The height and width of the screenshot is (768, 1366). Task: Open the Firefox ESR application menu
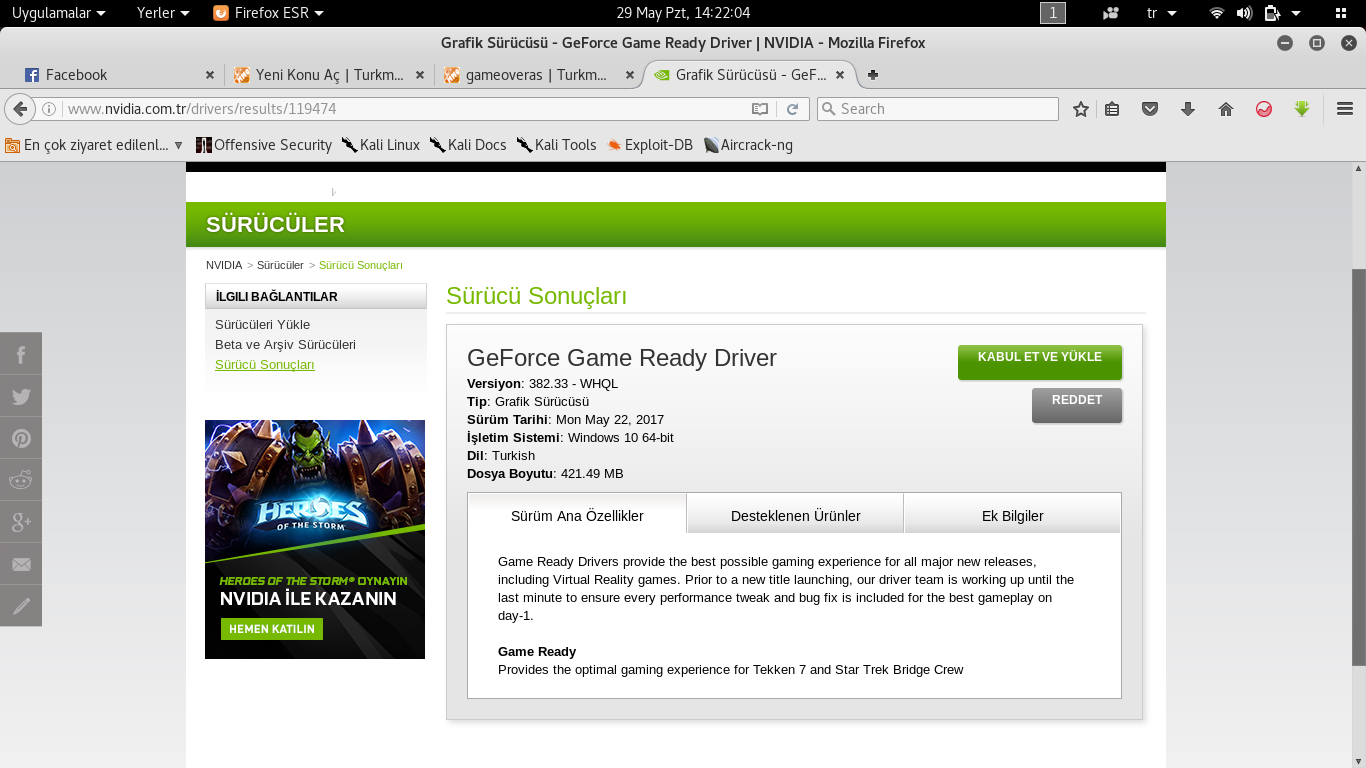269,13
